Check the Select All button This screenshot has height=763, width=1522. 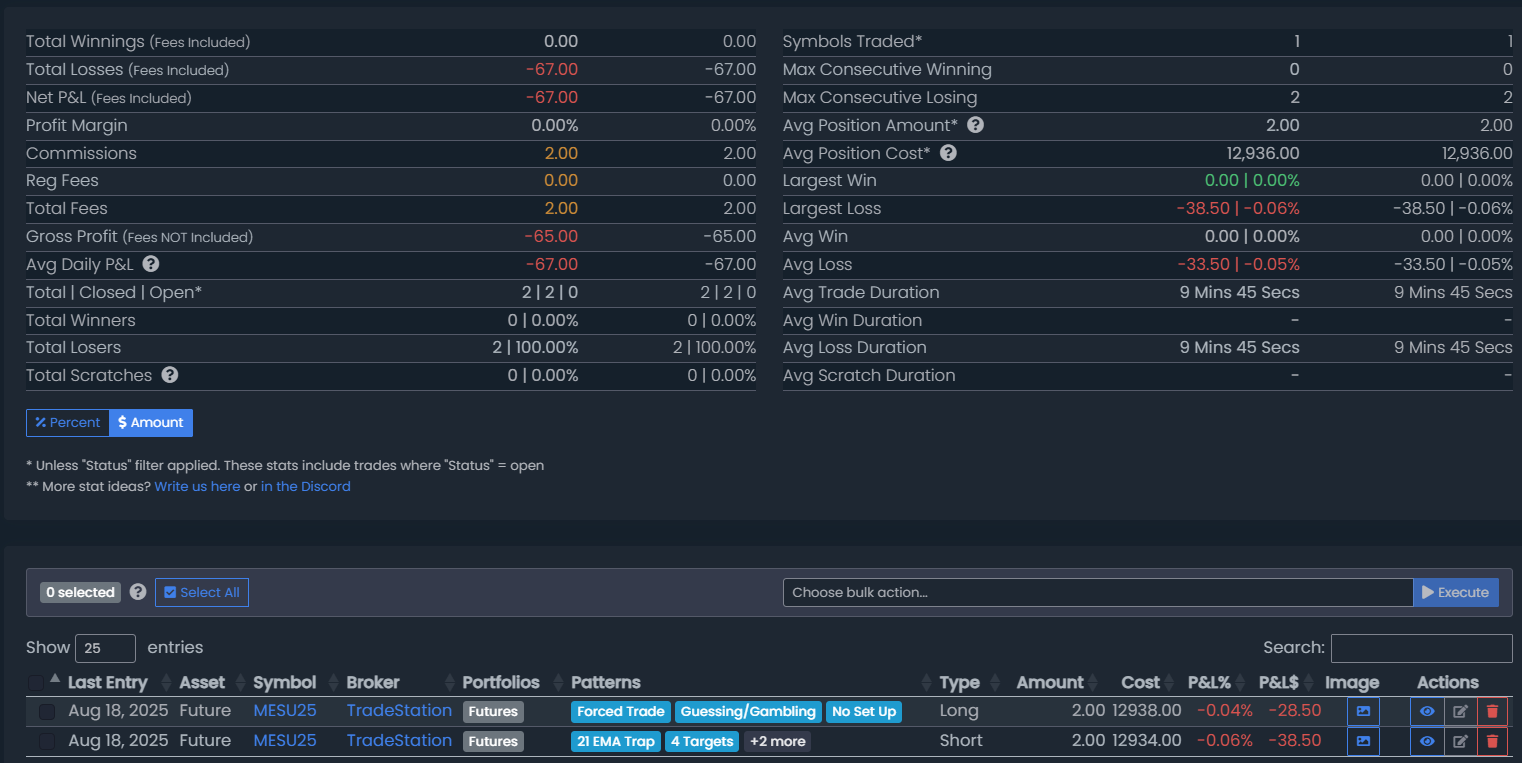coord(202,592)
